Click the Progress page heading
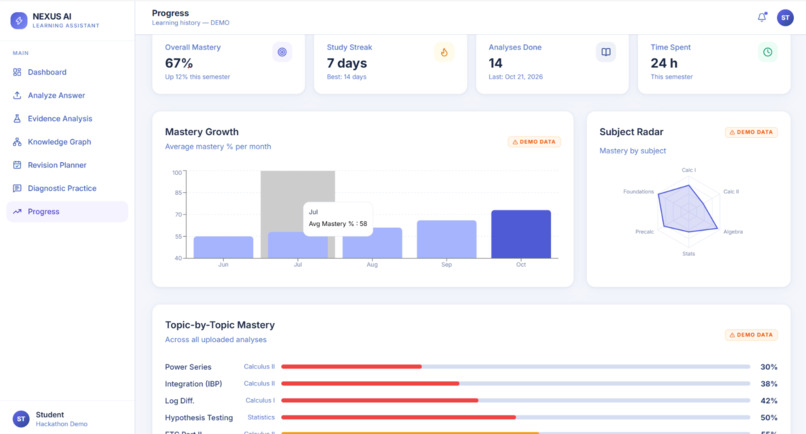The height and width of the screenshot is (434, 806). pos(170,13)
